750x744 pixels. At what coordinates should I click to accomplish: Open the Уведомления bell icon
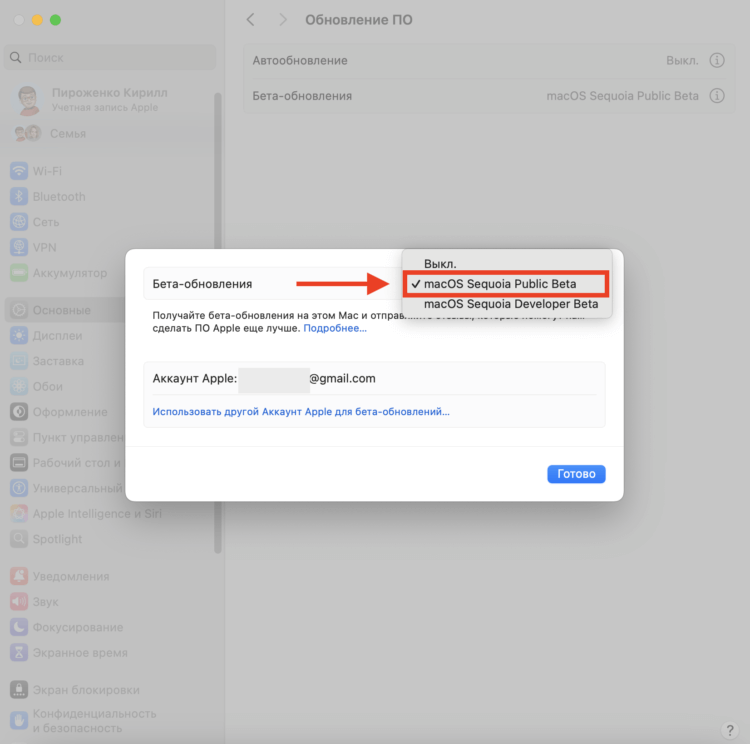tap(19, 576)
